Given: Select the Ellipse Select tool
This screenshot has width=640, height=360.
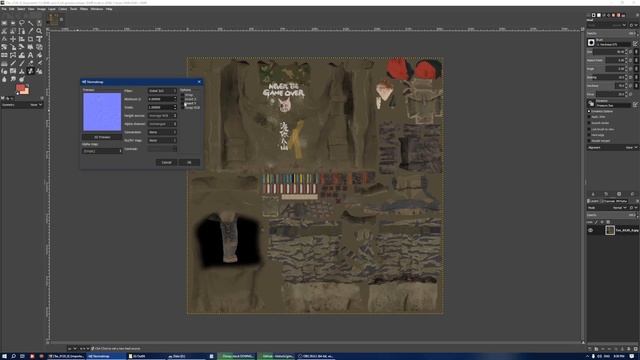Looking at the screenshot, I should tap(13, 23).
